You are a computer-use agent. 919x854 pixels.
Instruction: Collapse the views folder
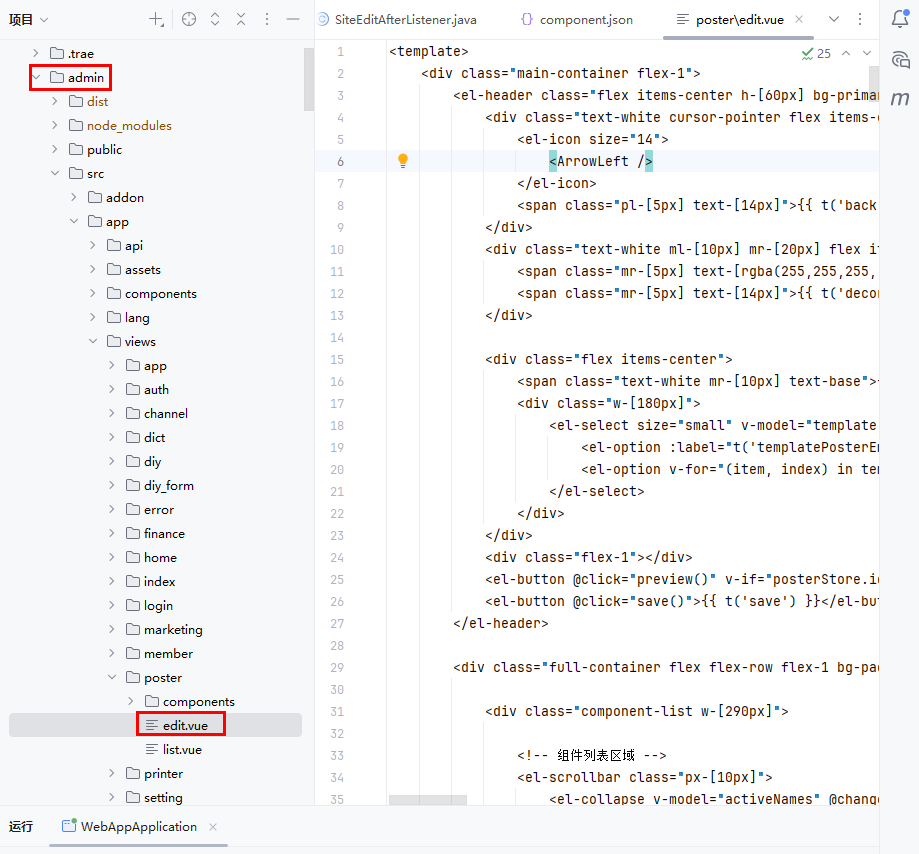(x=93, y=341)
